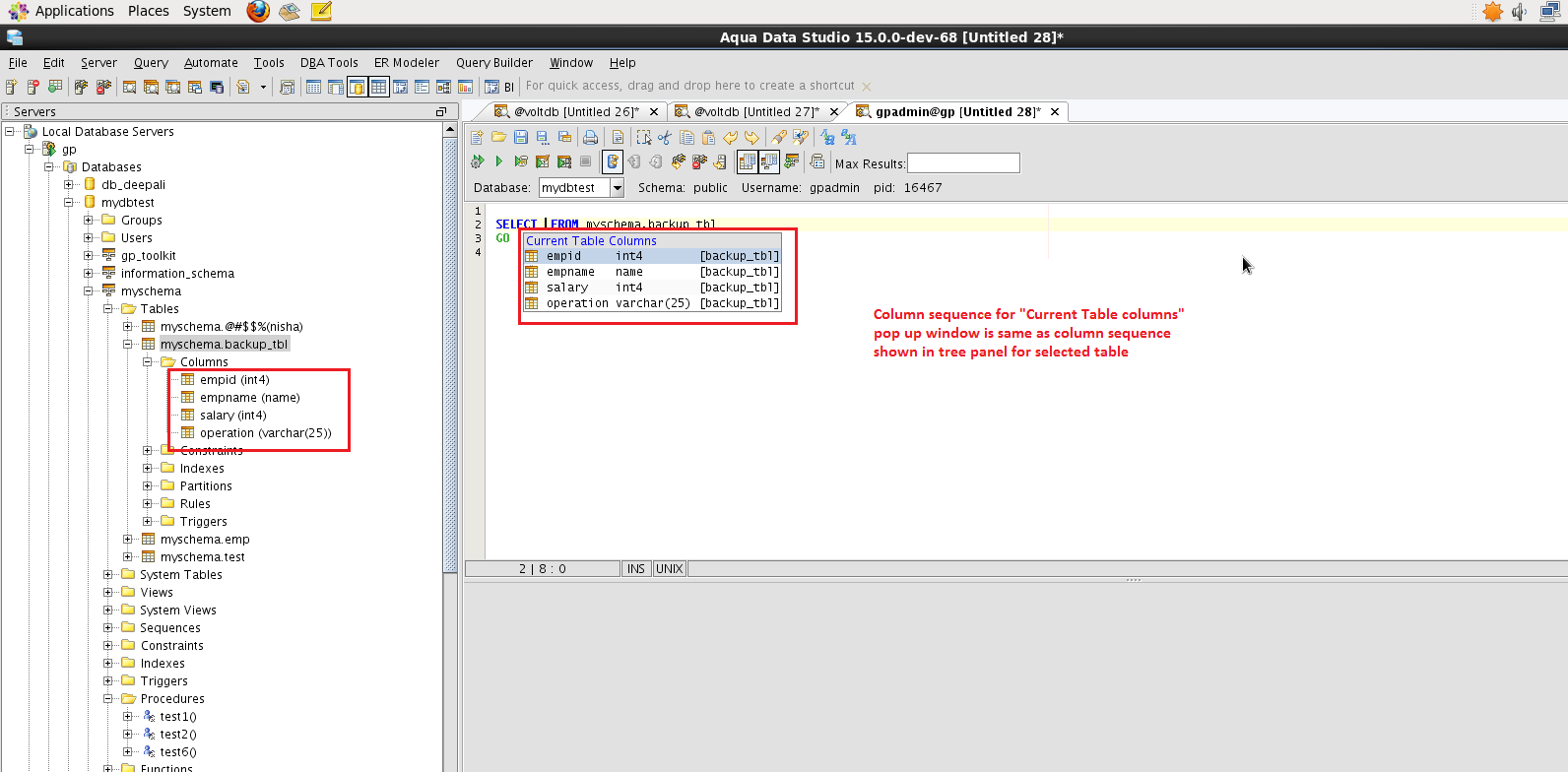Open the DBA Tools menu
Image resolution: width=1568 pixels, height=772 pixels.
329,62
